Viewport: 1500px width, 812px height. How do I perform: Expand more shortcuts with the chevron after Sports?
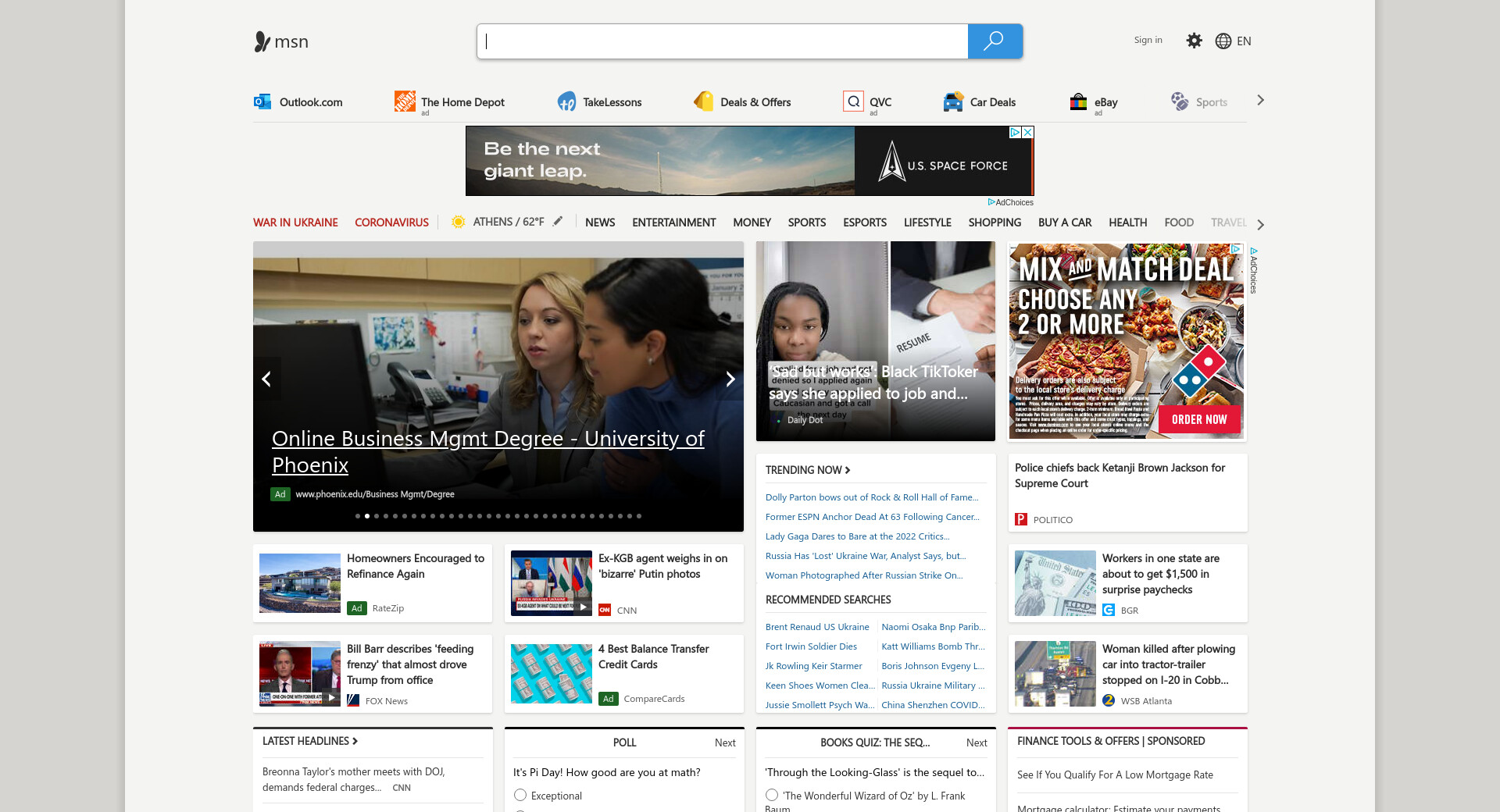coord(1260,101)
